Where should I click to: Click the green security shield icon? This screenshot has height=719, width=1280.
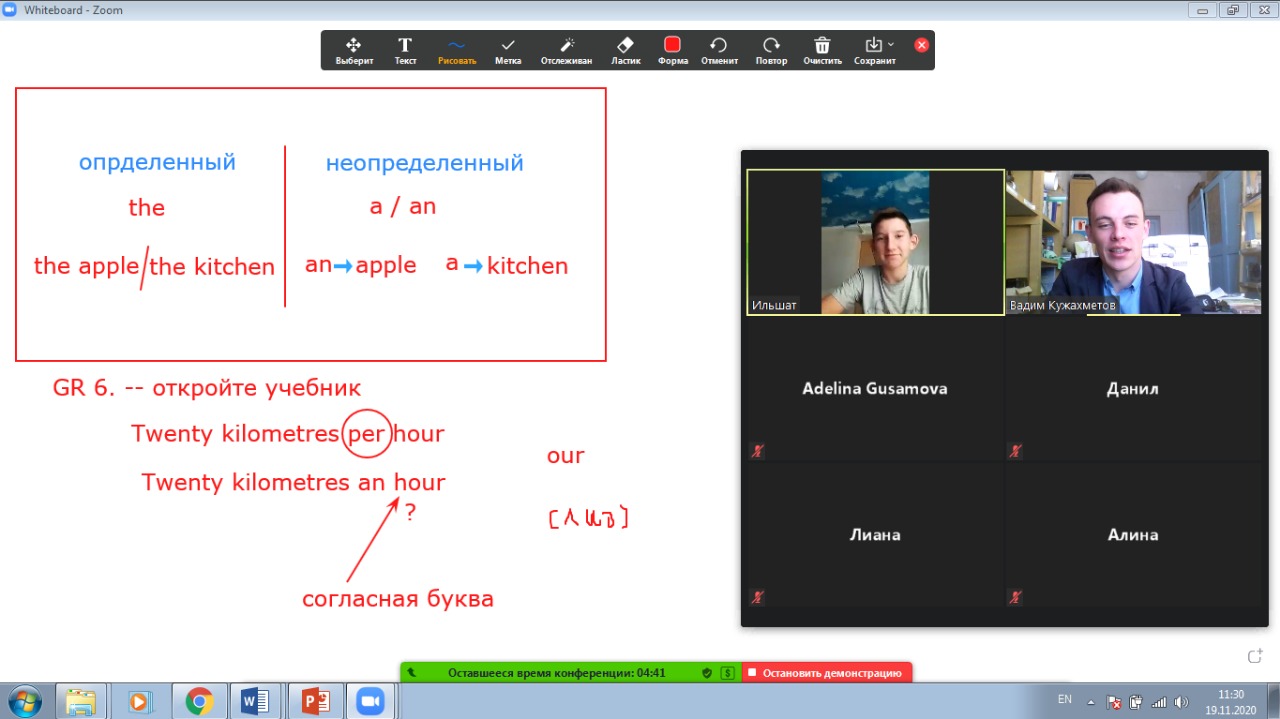tap(707, 673)
